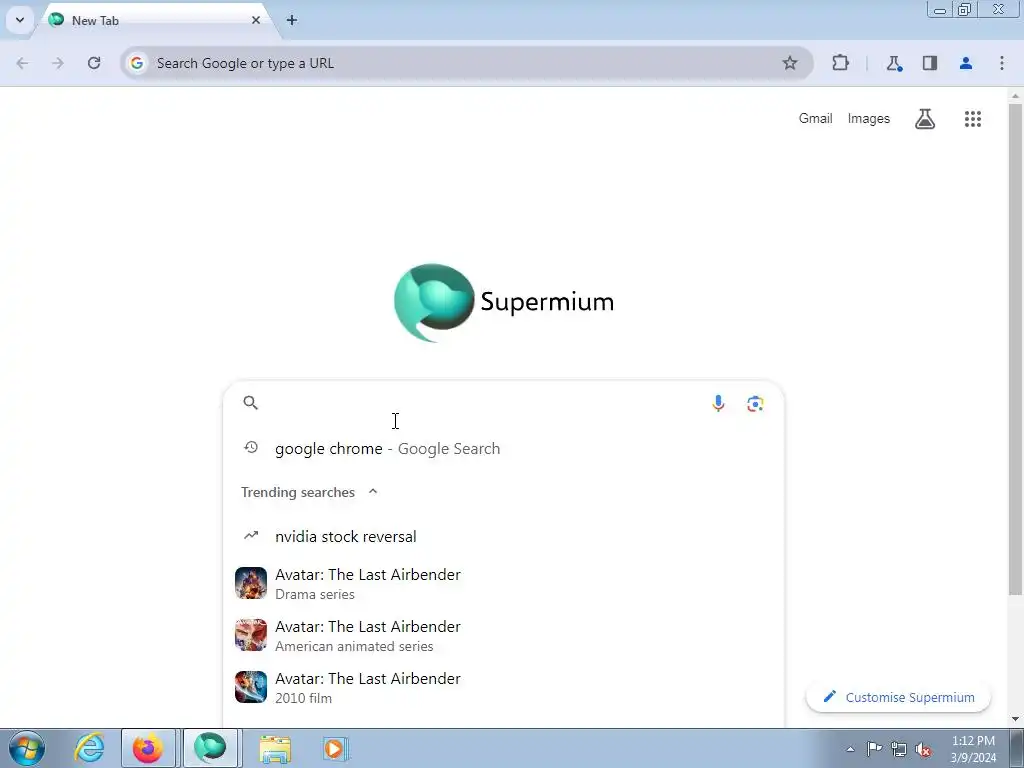The height and width of the screenshot is (768, 1024).
Task: Click Show desktop strip at taskbar end
Action: coord(1017,748)
